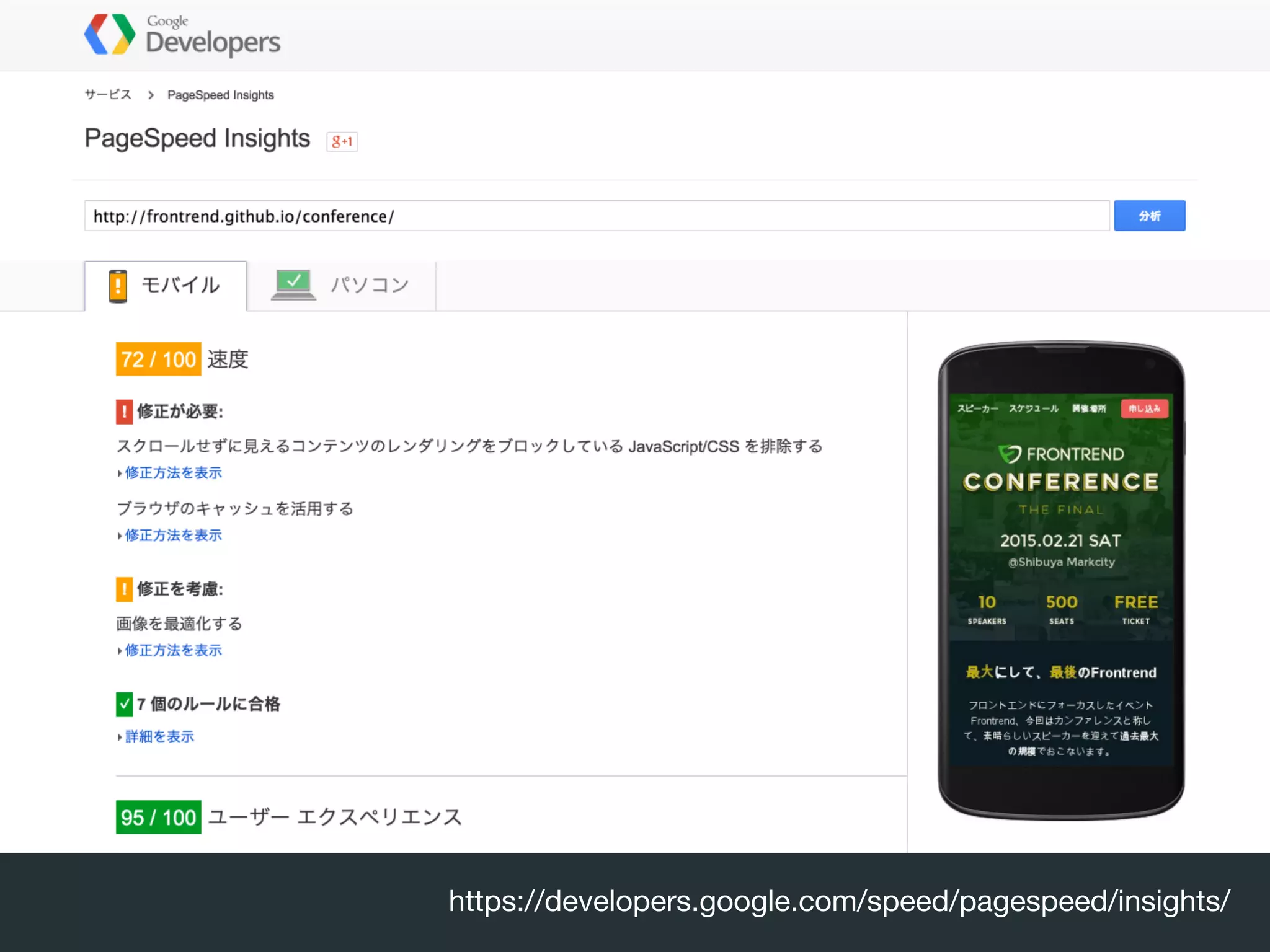
Task: Click the 72 / 100 speed score badge
Action: click(158, 359)
